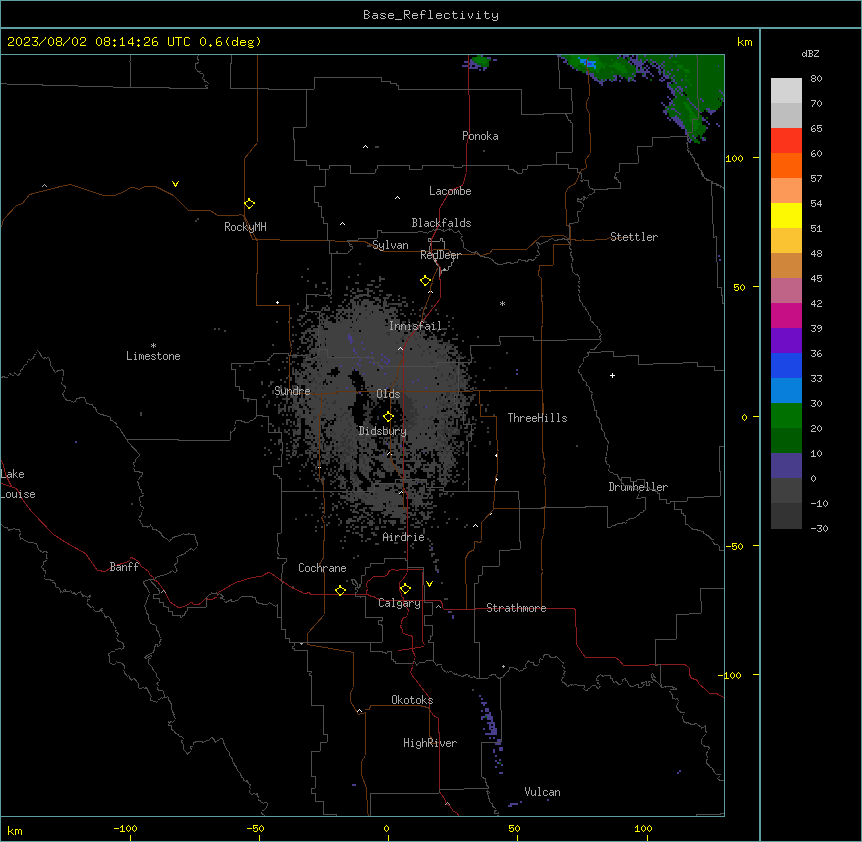The image size is (862, 842).
Task: Select the Blackfalds city label
Action: point(441,223)
